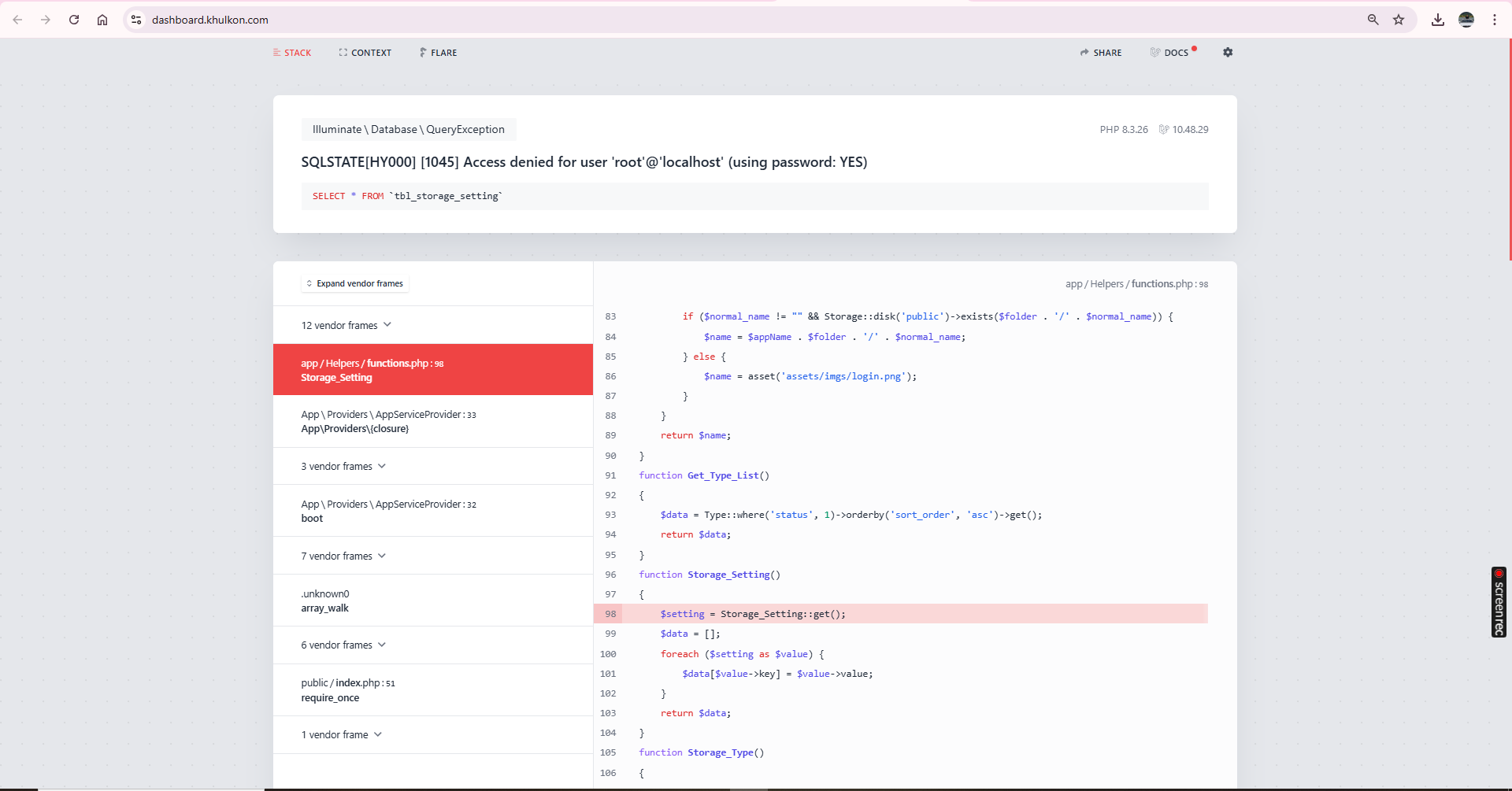Click the browser reload icon
Viewport: 1512px width, 791px height.
pos(74,20)
